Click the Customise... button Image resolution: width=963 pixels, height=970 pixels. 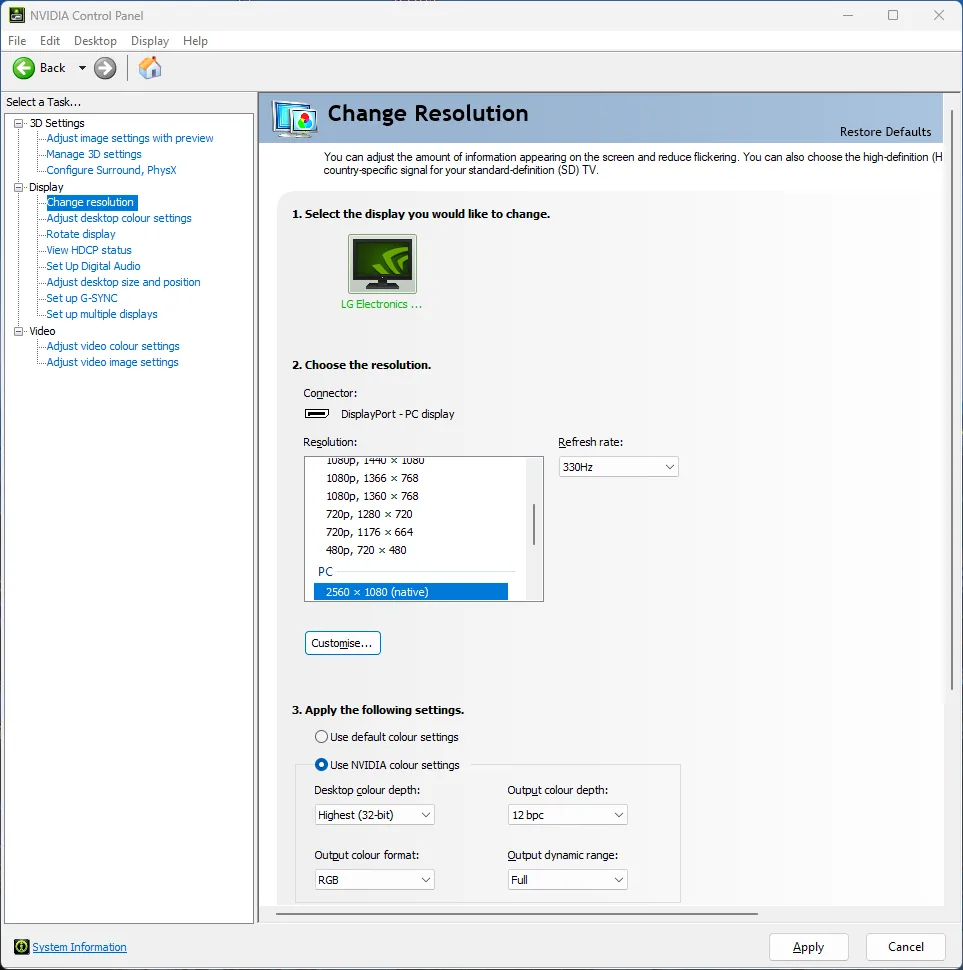click(342, 643)
